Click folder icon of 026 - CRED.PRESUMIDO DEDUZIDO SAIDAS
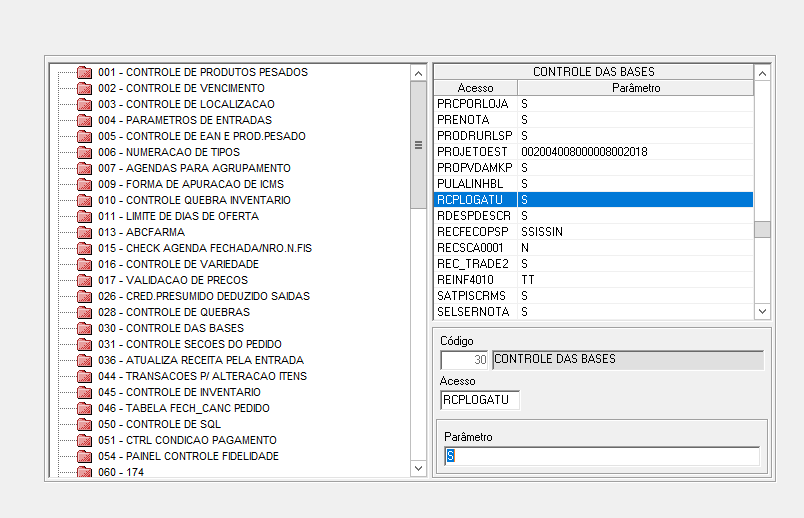This screenshot has height=518, width=804. pos(84,296)
